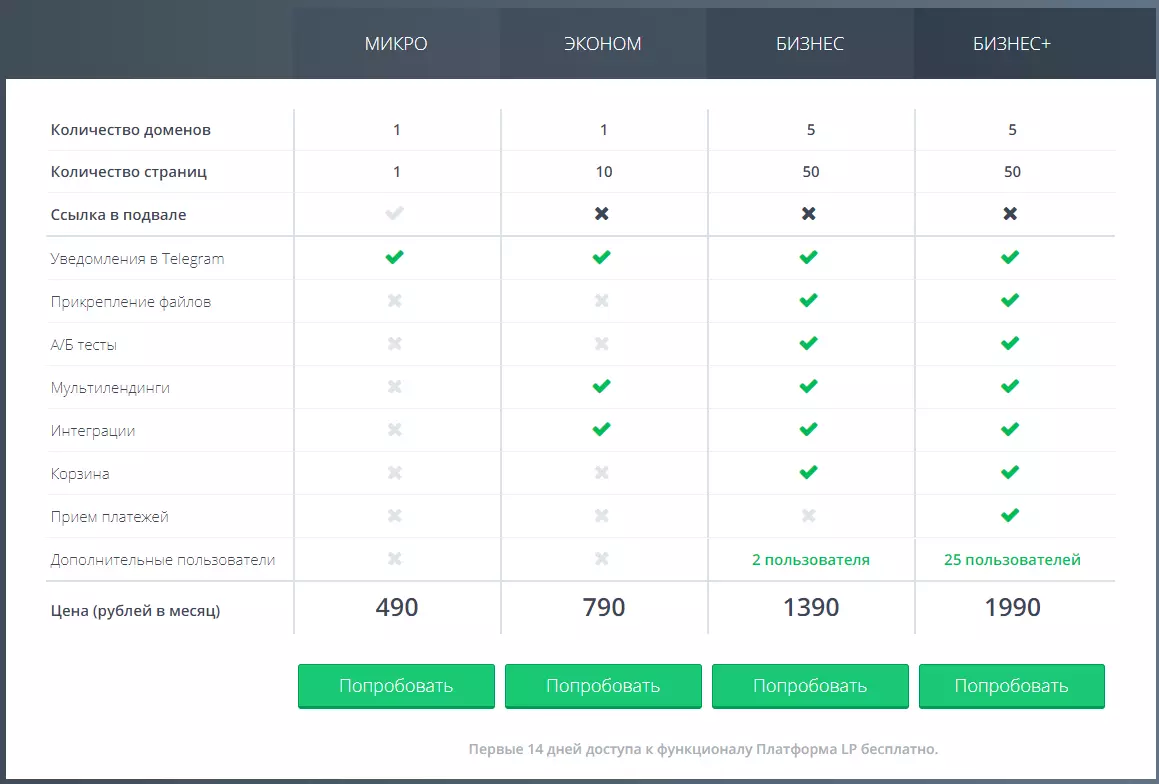Click the 'Первые 14 дней' free trial note
This screenshot has height=784, width=1159.
(703, 749)
